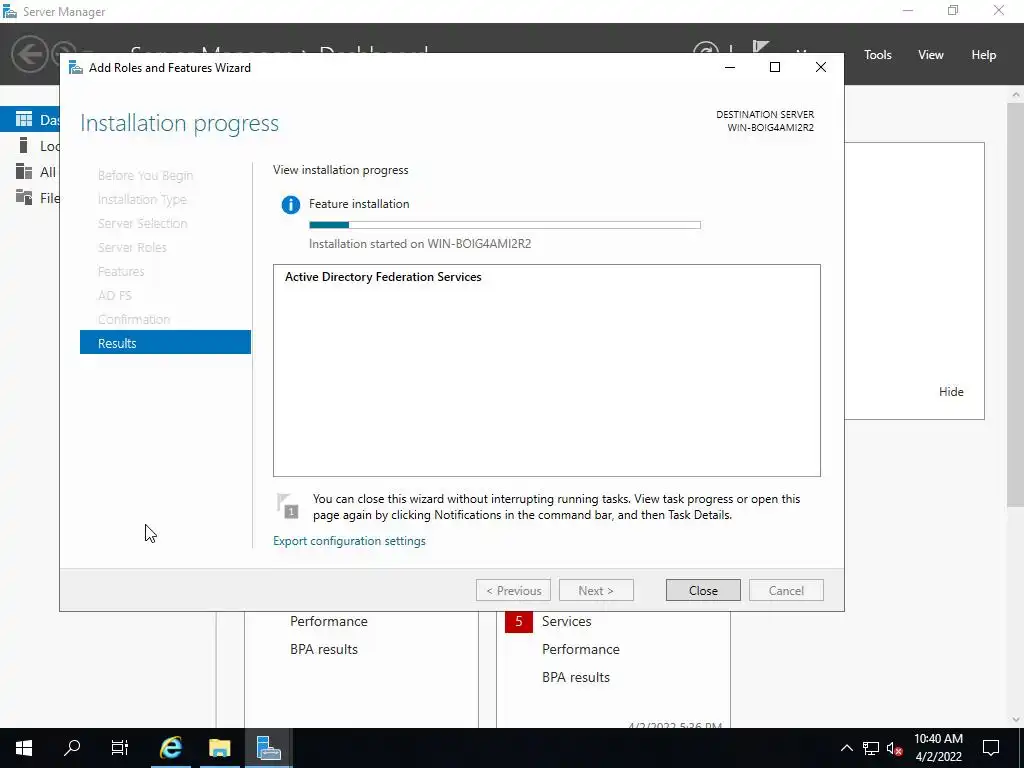1024x768 pixels.
Task: Open File services icon in Server Manager sidebar
Action: coord(24,197)
